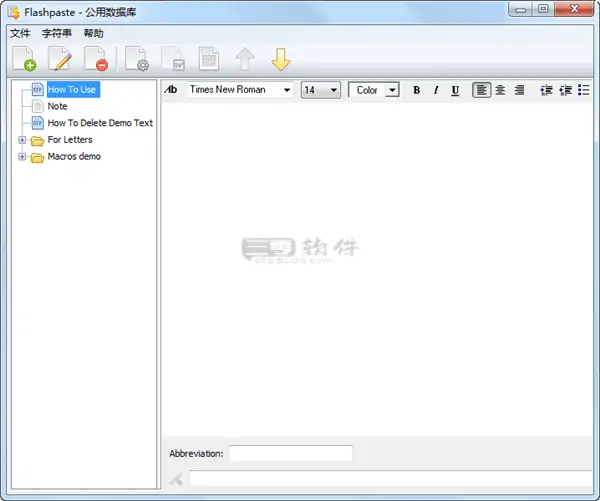Click the Abbreviation input field

click(291, 454)
